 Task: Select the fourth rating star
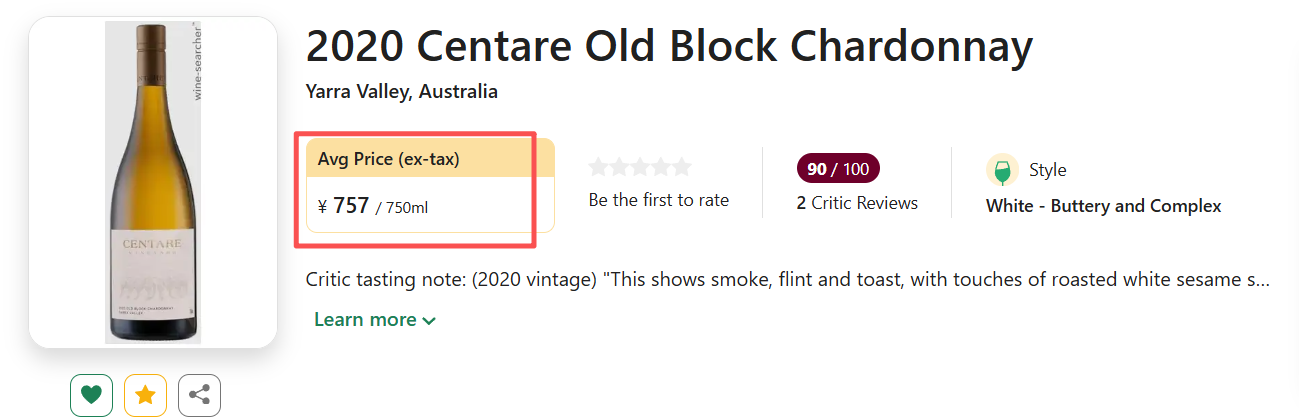(661, 167)
